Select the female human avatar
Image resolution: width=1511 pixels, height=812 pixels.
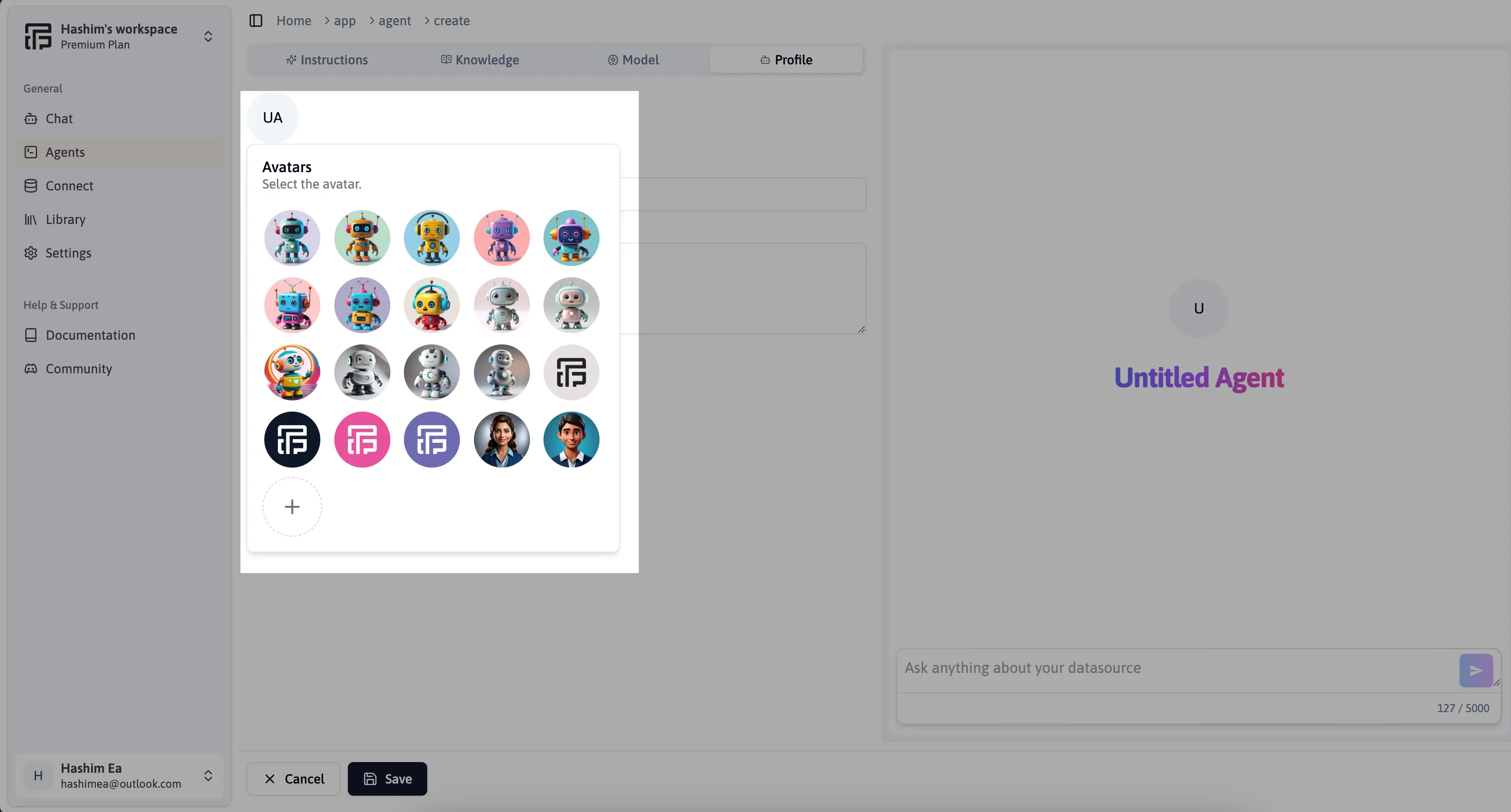tap(501, 439)
